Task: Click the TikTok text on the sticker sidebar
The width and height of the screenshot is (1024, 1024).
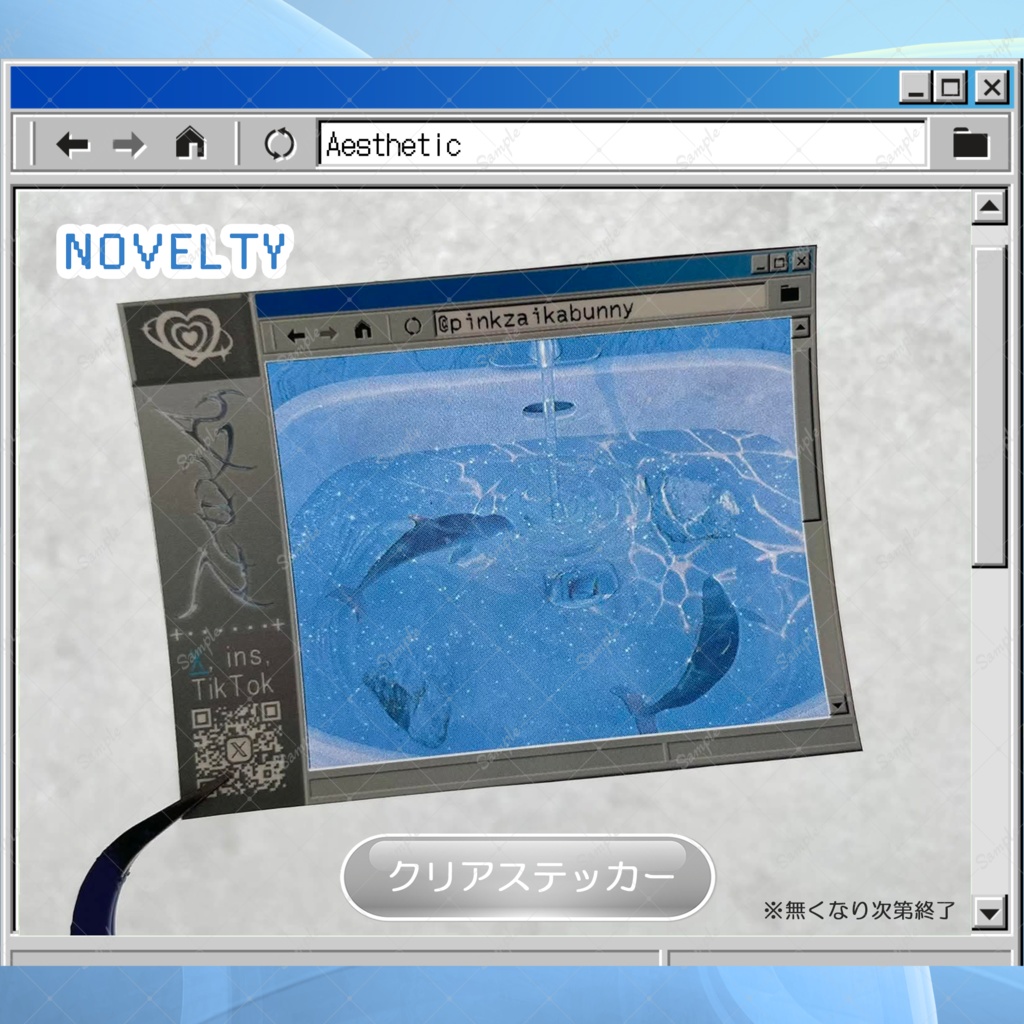Action: tap(234, 684)
